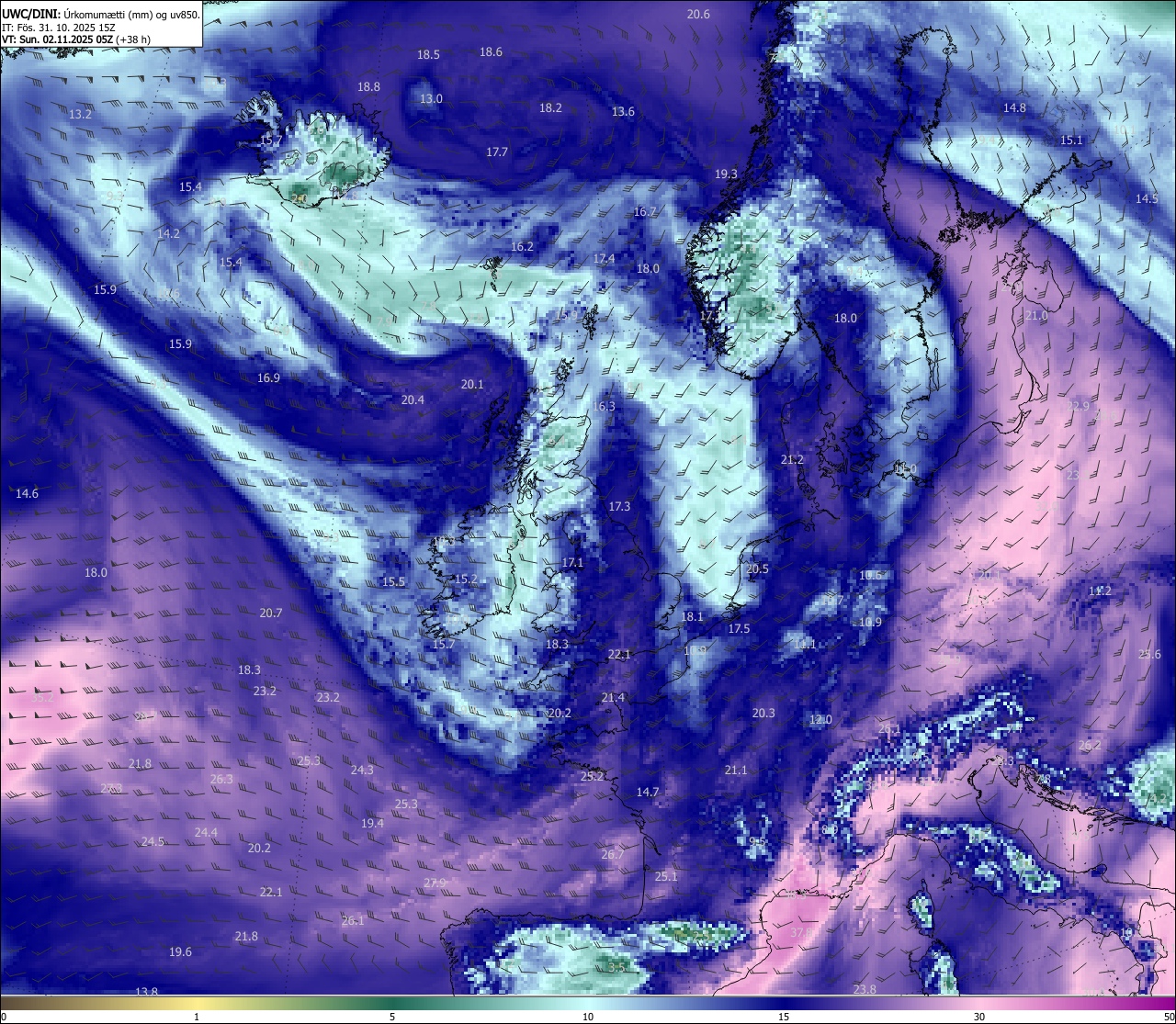Pick the 15.7 value south of Ireland
This screenshot has width=1176, height=1024.
[444, 644]
